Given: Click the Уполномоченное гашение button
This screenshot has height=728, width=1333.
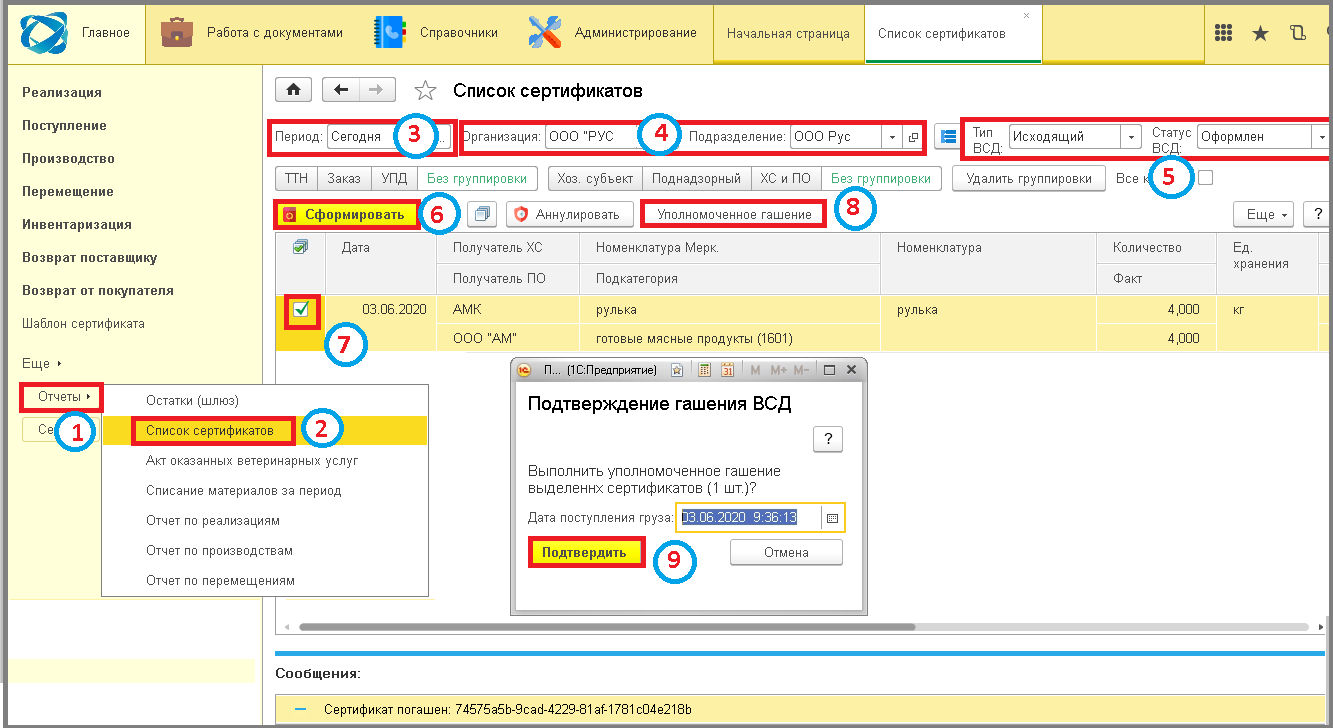Looking at the screenshot, I should (x=734, y=214).
